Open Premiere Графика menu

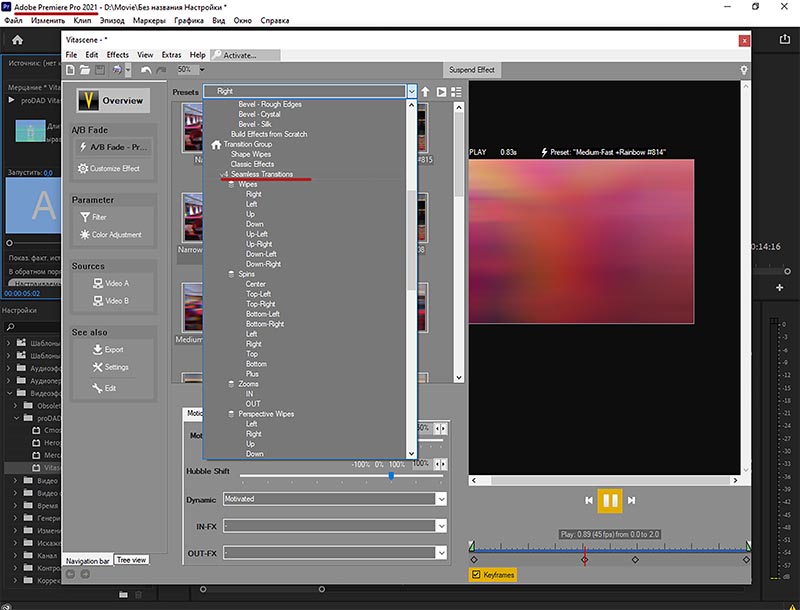coord(189,20)
